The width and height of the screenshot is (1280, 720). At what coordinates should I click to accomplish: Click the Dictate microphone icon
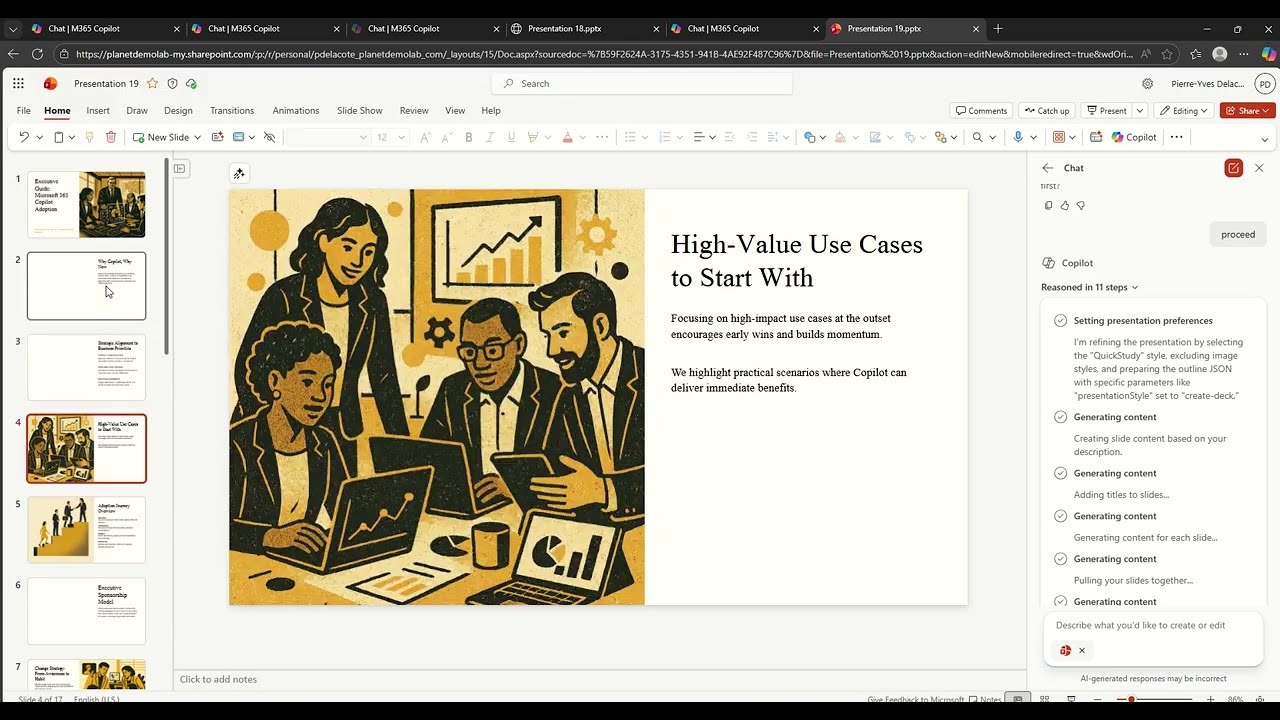pyautogui.click(x=1018, y=137)
